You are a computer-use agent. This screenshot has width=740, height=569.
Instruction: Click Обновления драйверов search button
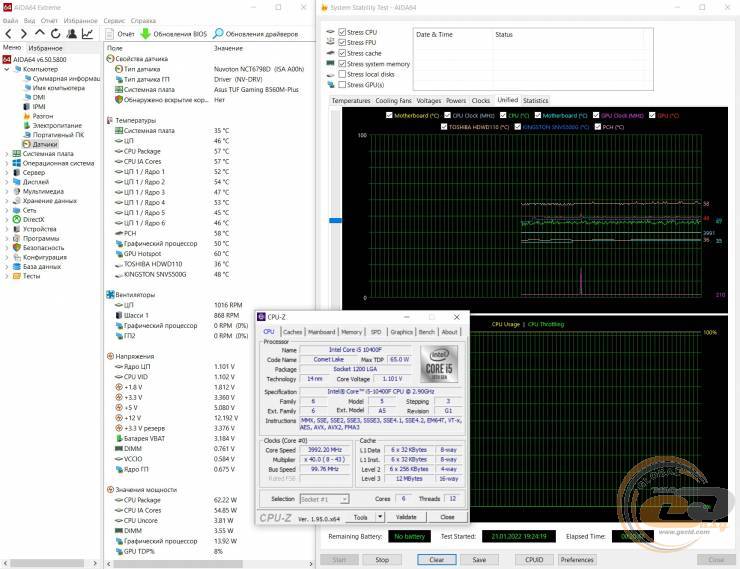point(255,34)
